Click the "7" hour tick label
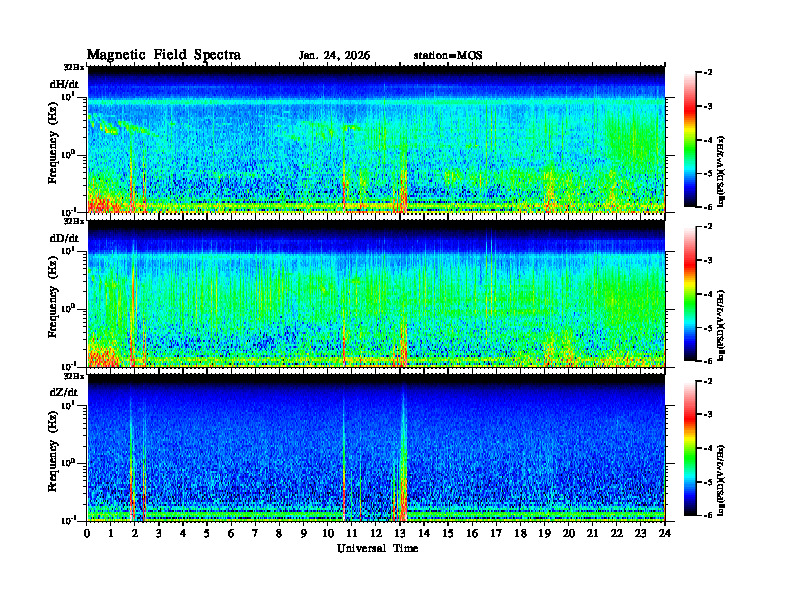Image resolution: width=792 pixels, height=612 pixels. tap(255, 533)
